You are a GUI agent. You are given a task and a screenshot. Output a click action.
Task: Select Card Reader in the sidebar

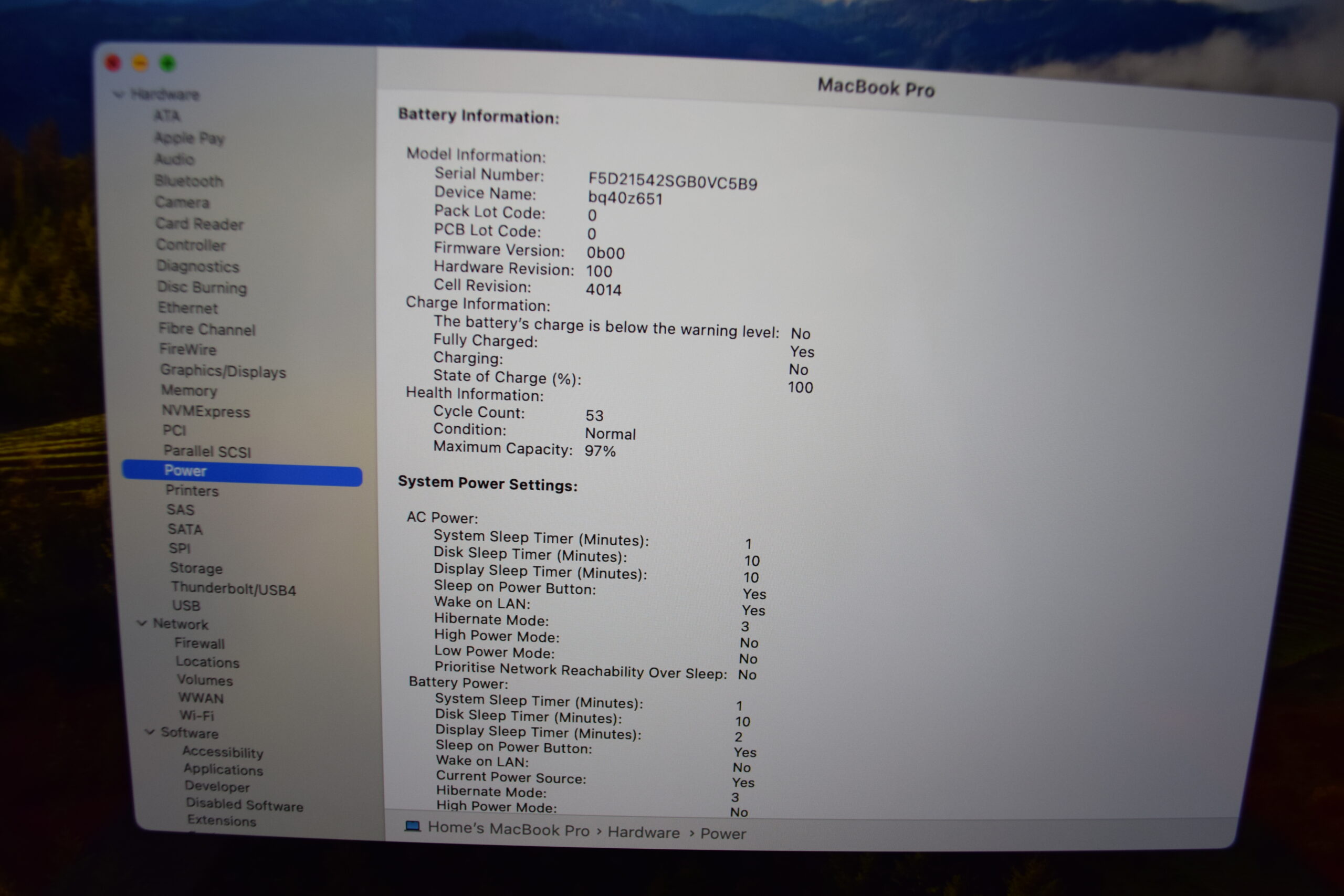pos(200,224)
